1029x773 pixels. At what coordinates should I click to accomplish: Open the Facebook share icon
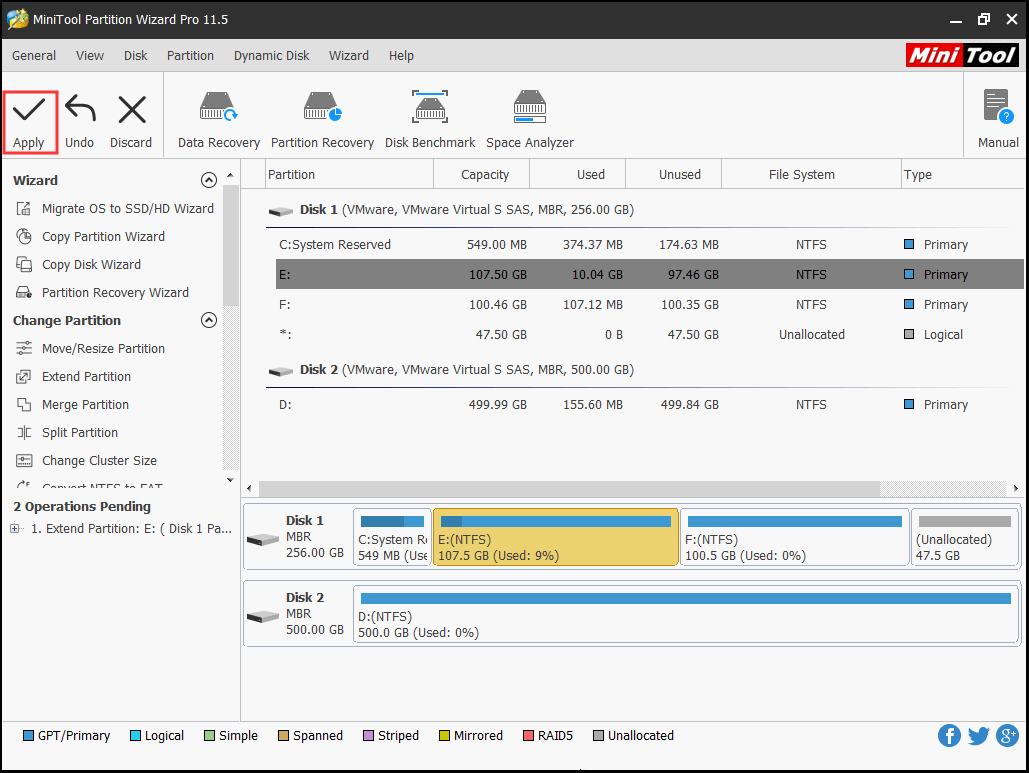[949, 736]
